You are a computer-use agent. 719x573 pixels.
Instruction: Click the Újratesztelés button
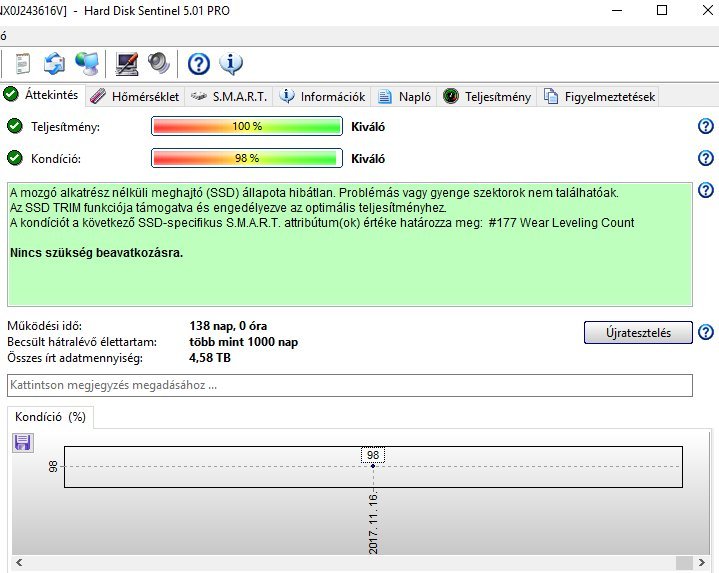click(638, 332)
